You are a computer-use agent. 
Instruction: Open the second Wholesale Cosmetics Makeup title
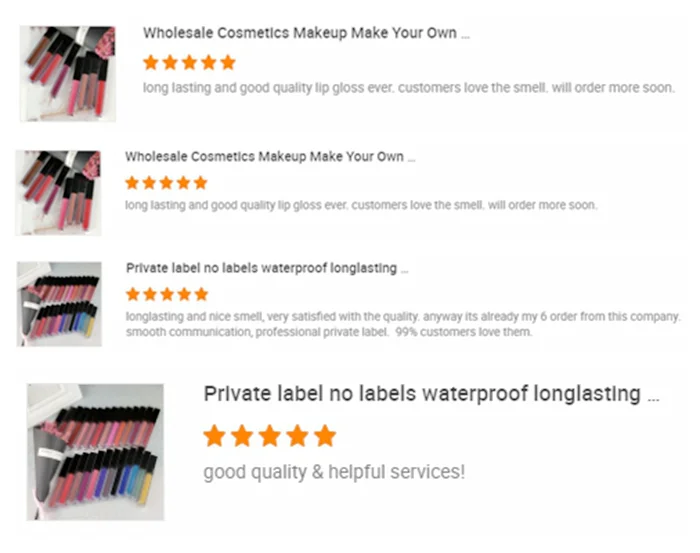tap(270, 157)
